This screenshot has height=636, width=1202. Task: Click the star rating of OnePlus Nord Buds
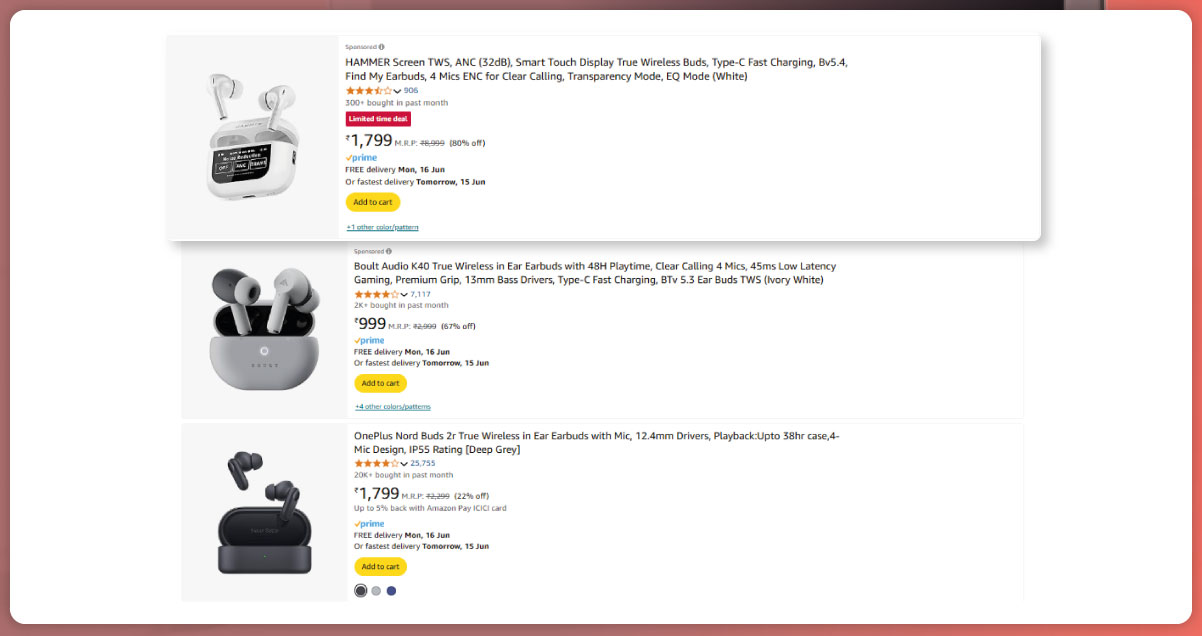[377, 463]
